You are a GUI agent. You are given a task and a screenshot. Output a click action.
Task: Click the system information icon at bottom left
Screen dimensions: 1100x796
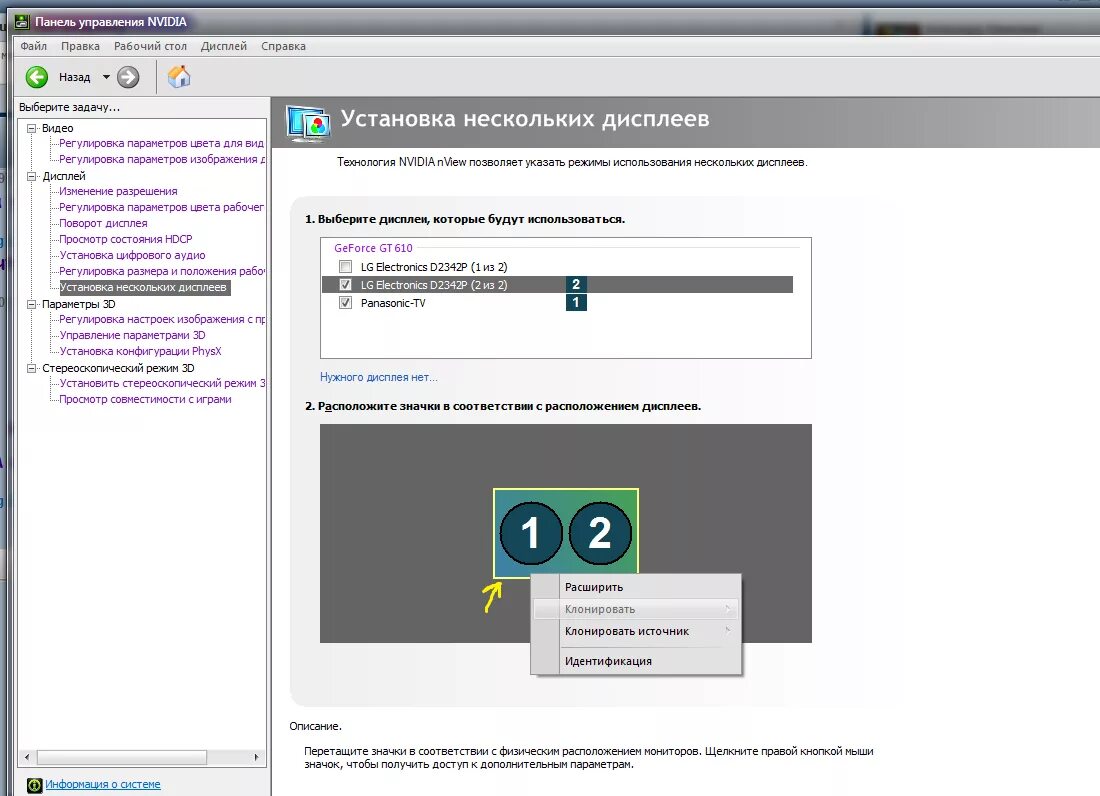click(x=34, y=785)
